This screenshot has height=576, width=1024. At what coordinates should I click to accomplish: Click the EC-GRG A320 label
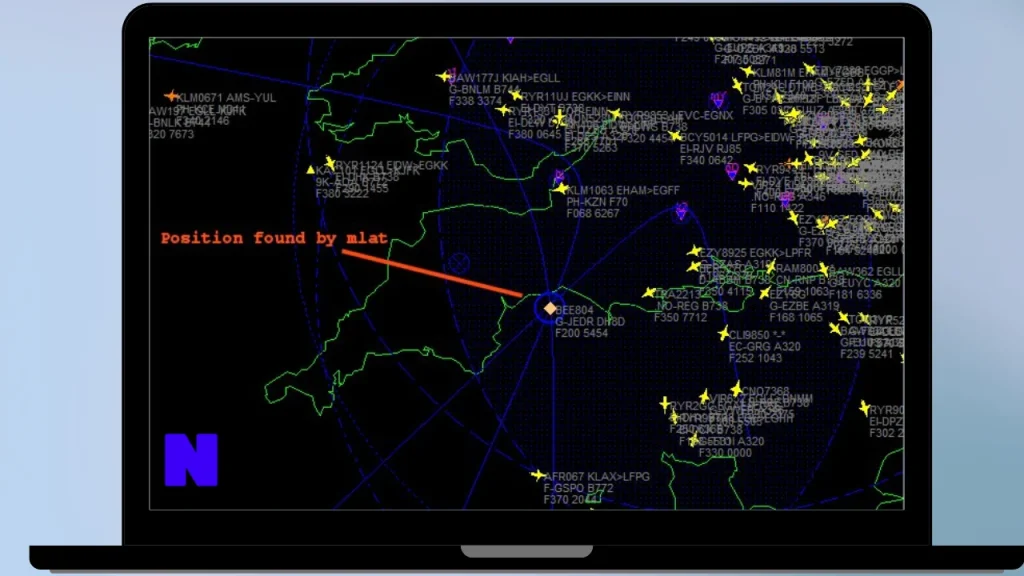tap(764, 347)
